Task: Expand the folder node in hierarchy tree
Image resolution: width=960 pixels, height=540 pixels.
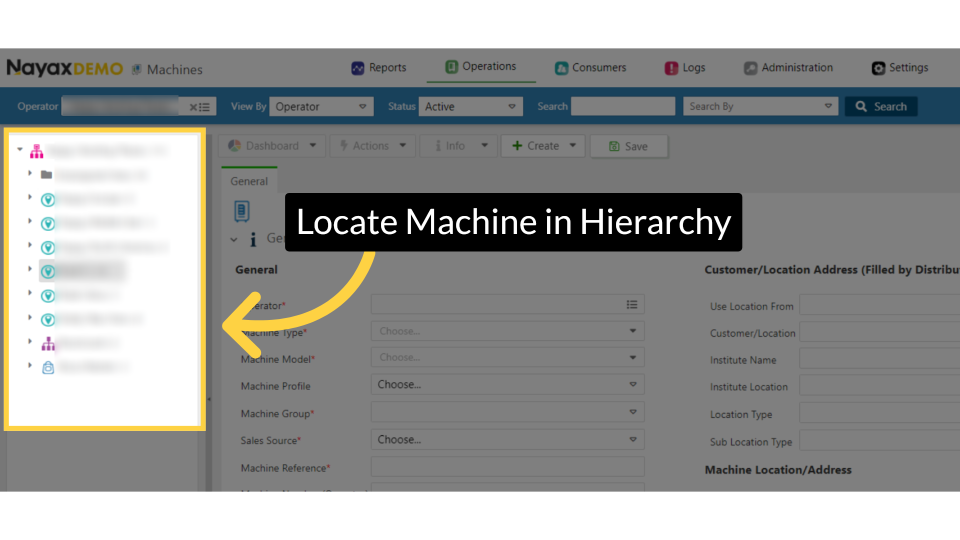Action: pyautogui.click(x=31, y=174)
